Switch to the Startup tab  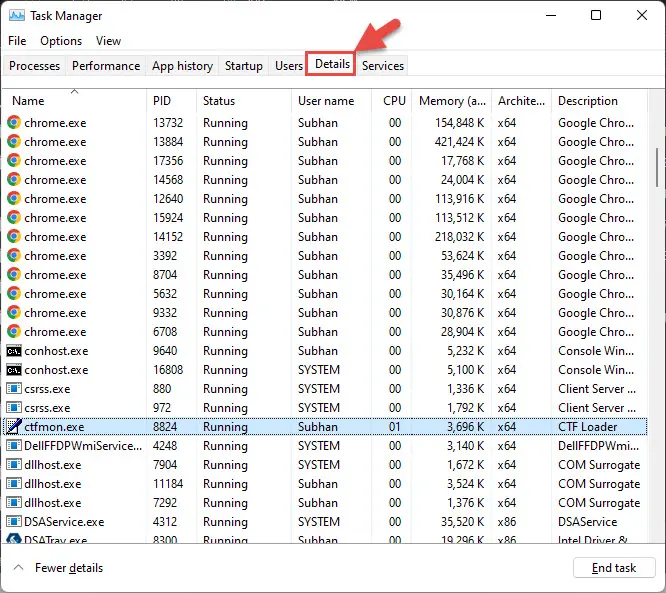(x=243, y=66)
